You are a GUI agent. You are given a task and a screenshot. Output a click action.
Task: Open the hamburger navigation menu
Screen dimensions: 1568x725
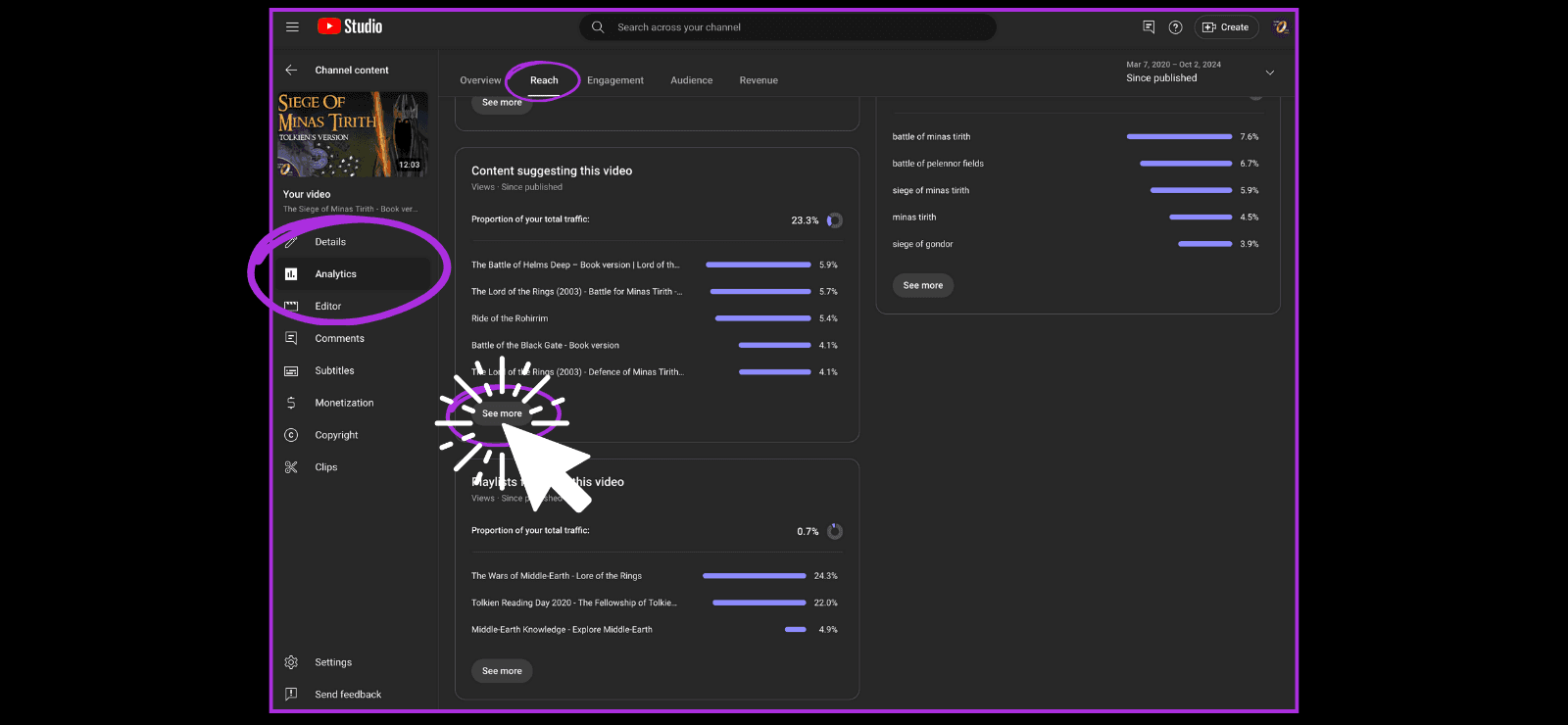[x=292, y=27]
